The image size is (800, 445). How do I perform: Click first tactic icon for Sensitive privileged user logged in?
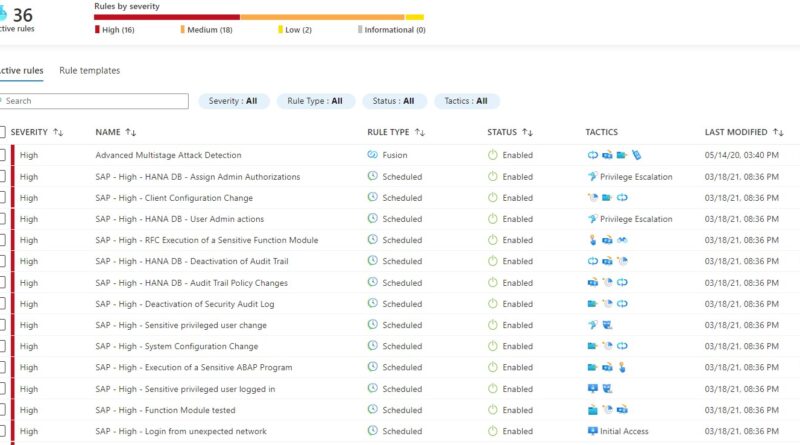pos(592,388)
